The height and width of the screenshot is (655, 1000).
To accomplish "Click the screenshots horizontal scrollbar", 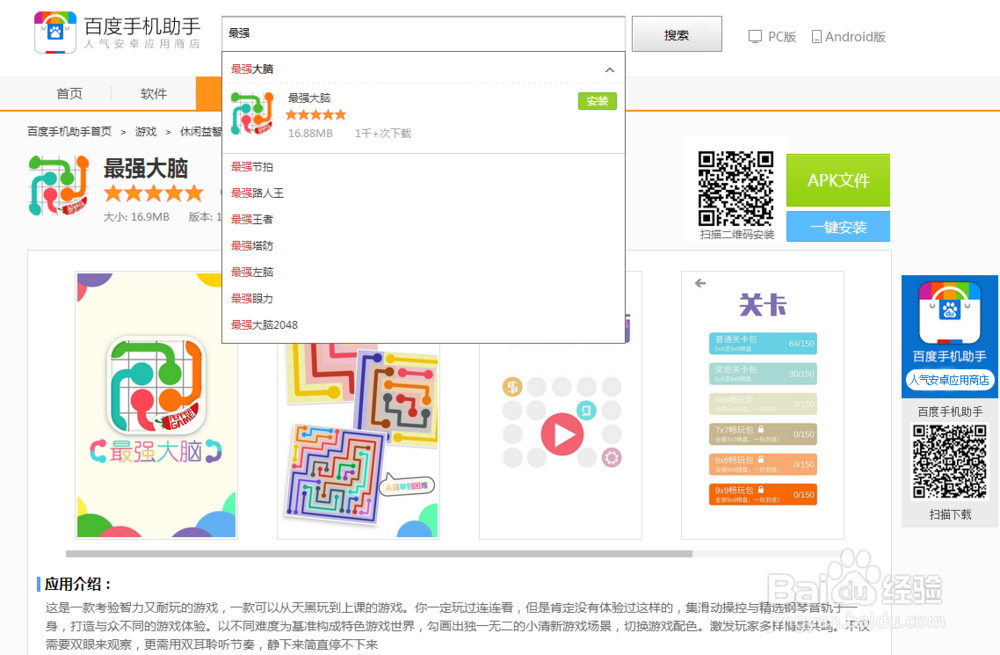I will point(379,554).
